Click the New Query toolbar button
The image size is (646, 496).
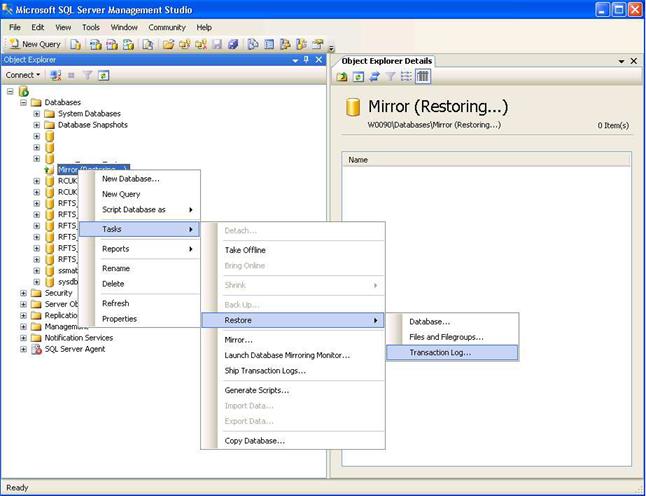(35, 44)
